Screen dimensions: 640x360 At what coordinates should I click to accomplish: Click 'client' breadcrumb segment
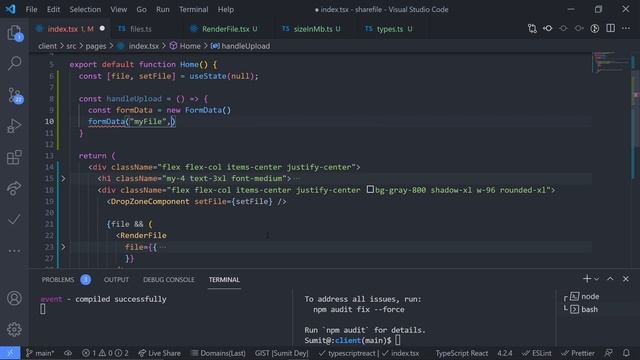point(47,46)
